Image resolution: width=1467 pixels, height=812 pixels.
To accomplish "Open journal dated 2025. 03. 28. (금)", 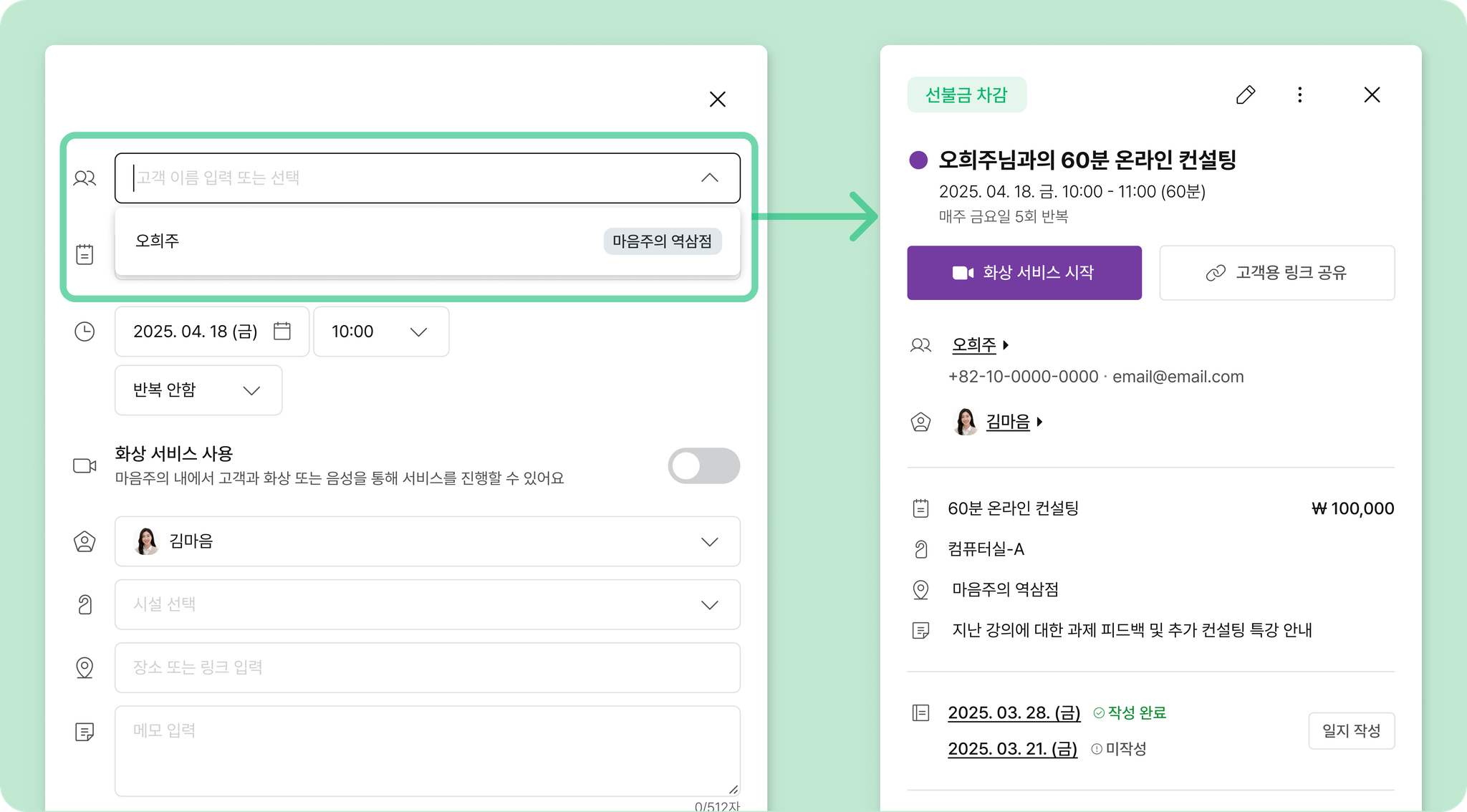I will click(x=1014, y=713).
